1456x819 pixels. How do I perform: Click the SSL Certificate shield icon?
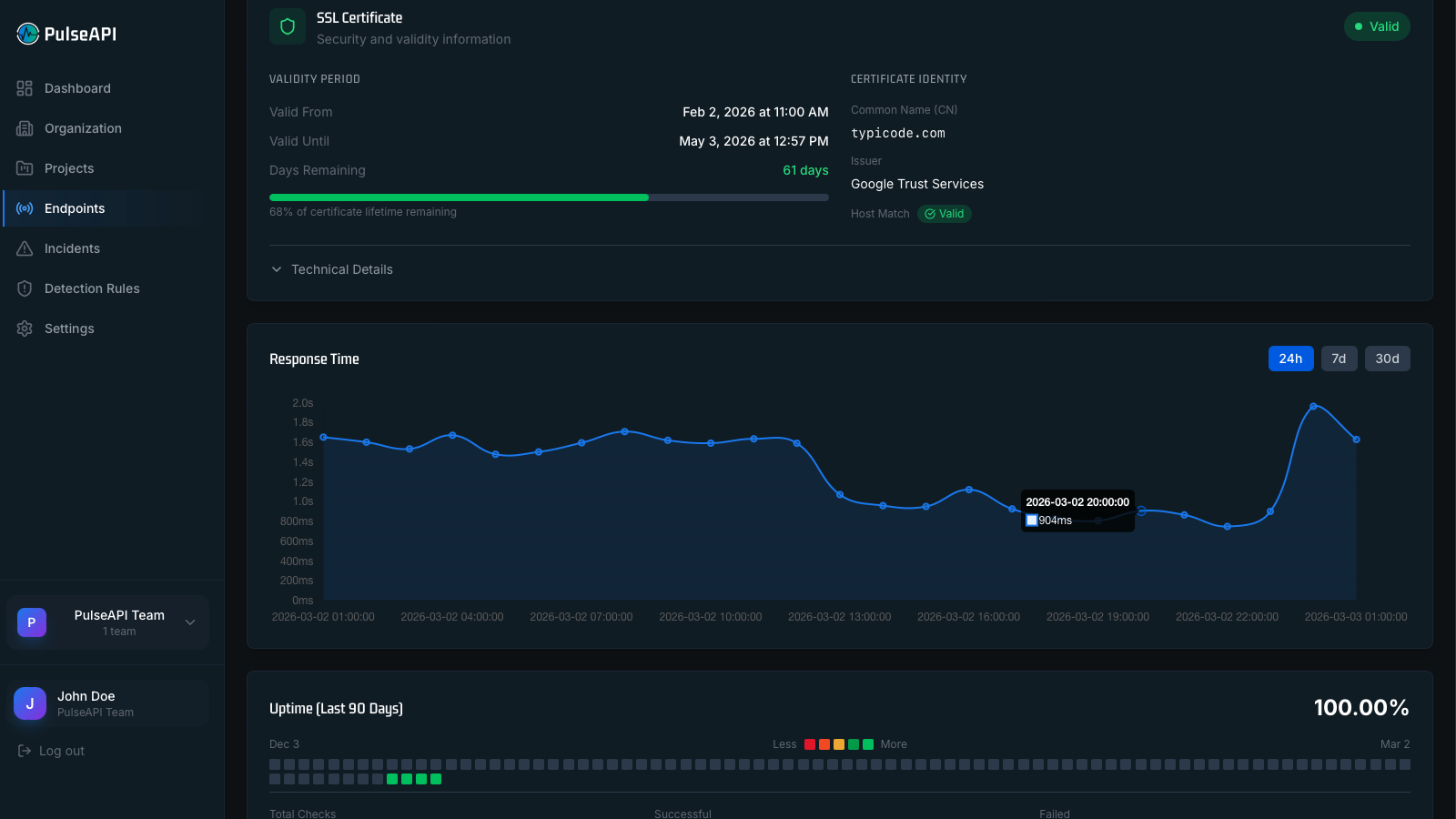tap(287, 26)
